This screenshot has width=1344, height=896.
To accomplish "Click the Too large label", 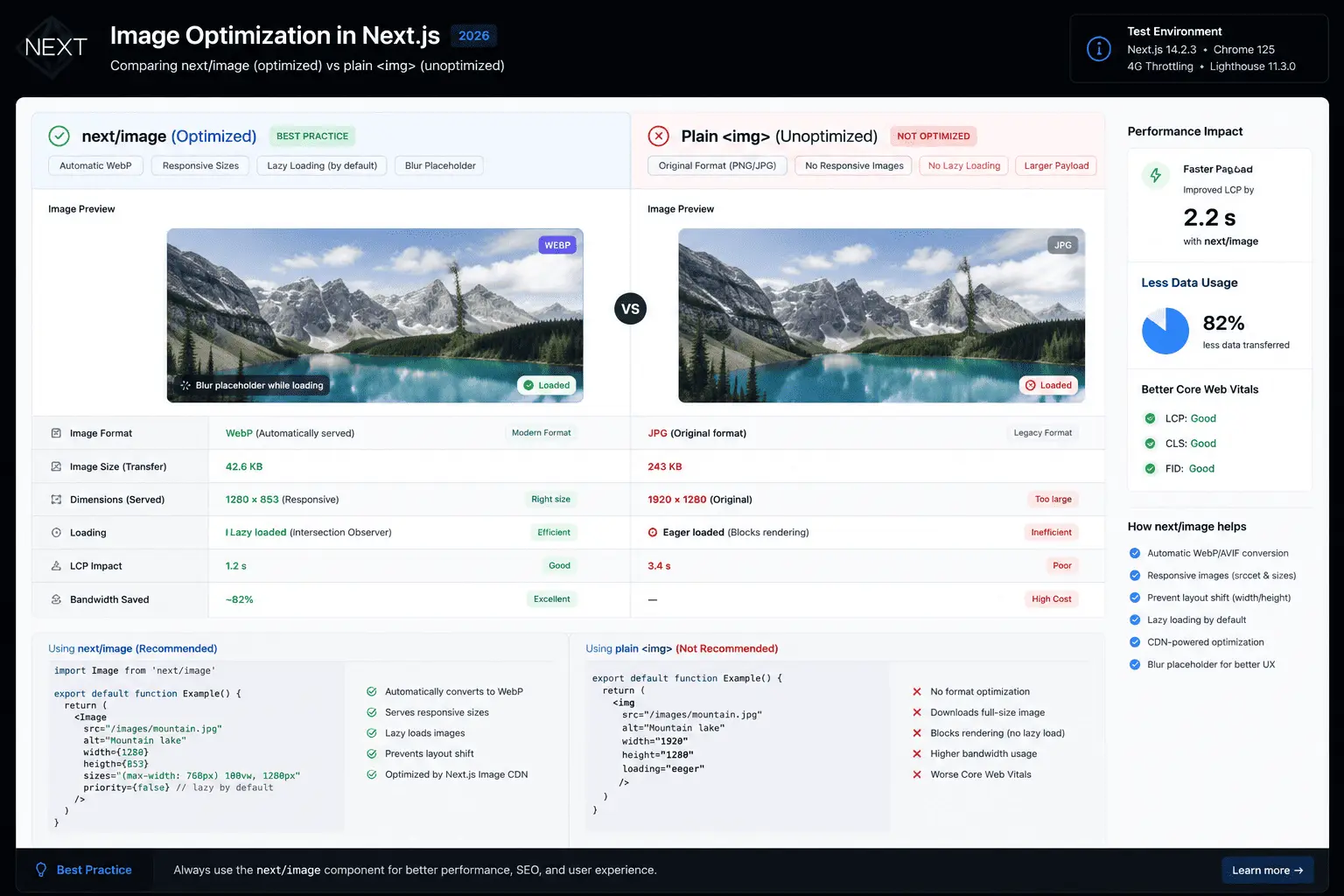I will 1053,500.
